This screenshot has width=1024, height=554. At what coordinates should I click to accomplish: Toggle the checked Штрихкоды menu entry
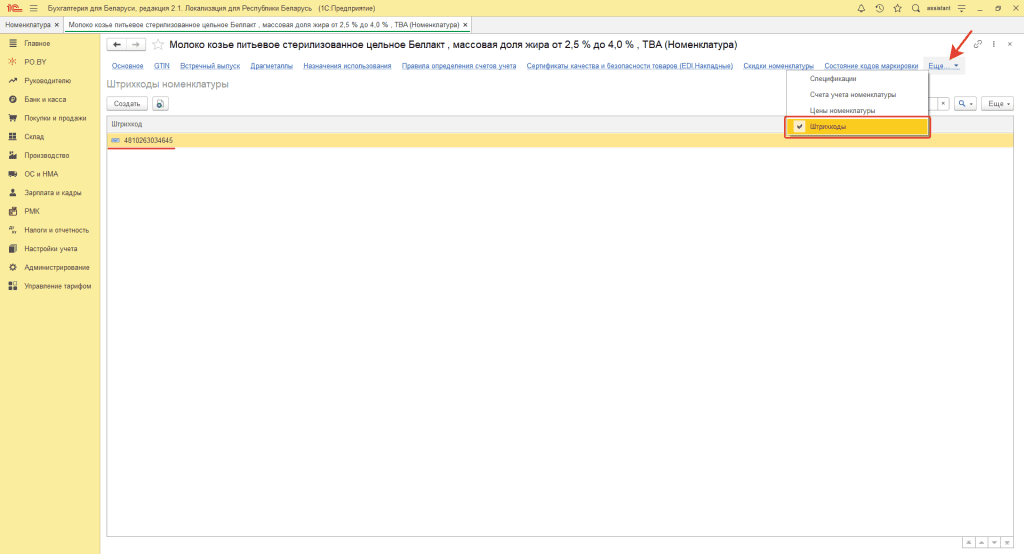(x=857, y=127)
